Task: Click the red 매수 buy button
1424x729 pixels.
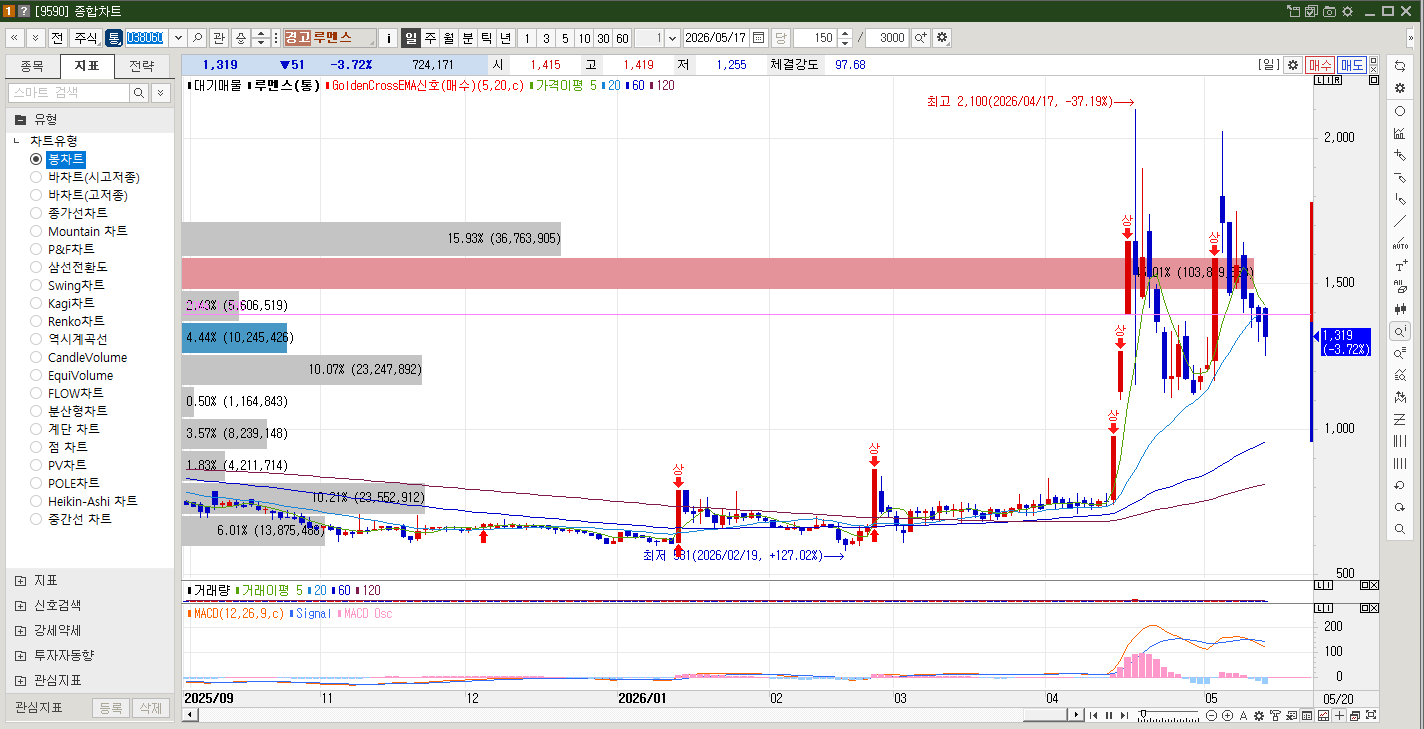Action: 1320,65
